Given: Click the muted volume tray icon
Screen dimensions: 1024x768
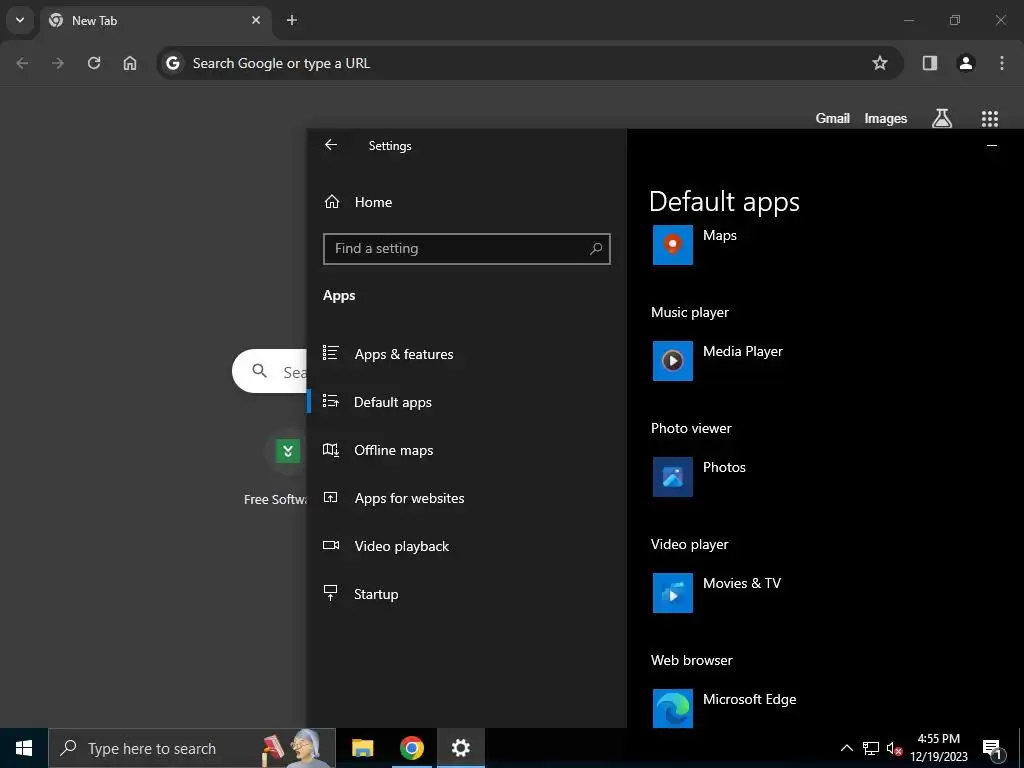Looking at the screenshot, I should [x=895, y=748].
